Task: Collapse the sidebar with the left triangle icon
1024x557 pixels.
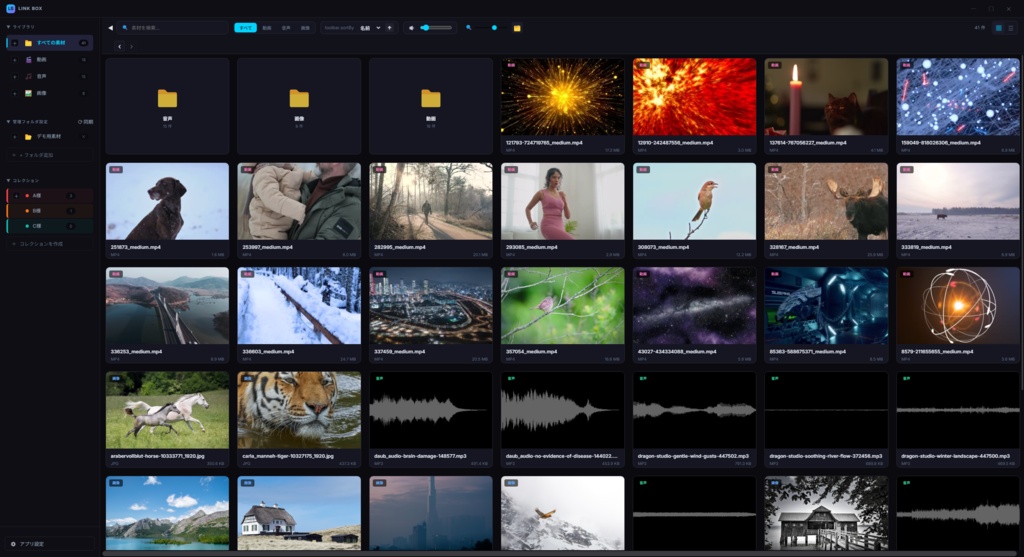Action: coord(110,28)
